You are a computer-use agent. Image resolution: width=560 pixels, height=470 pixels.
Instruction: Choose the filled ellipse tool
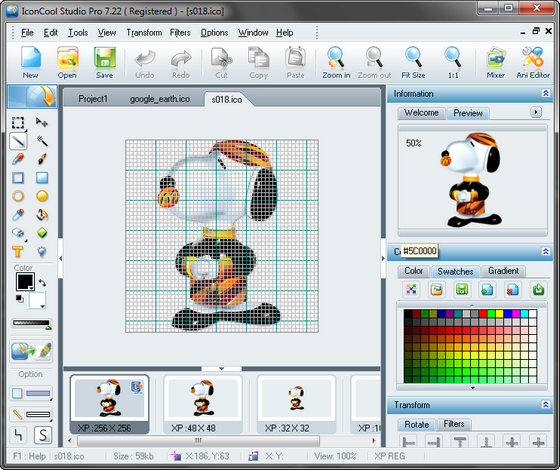pos(42,196)
